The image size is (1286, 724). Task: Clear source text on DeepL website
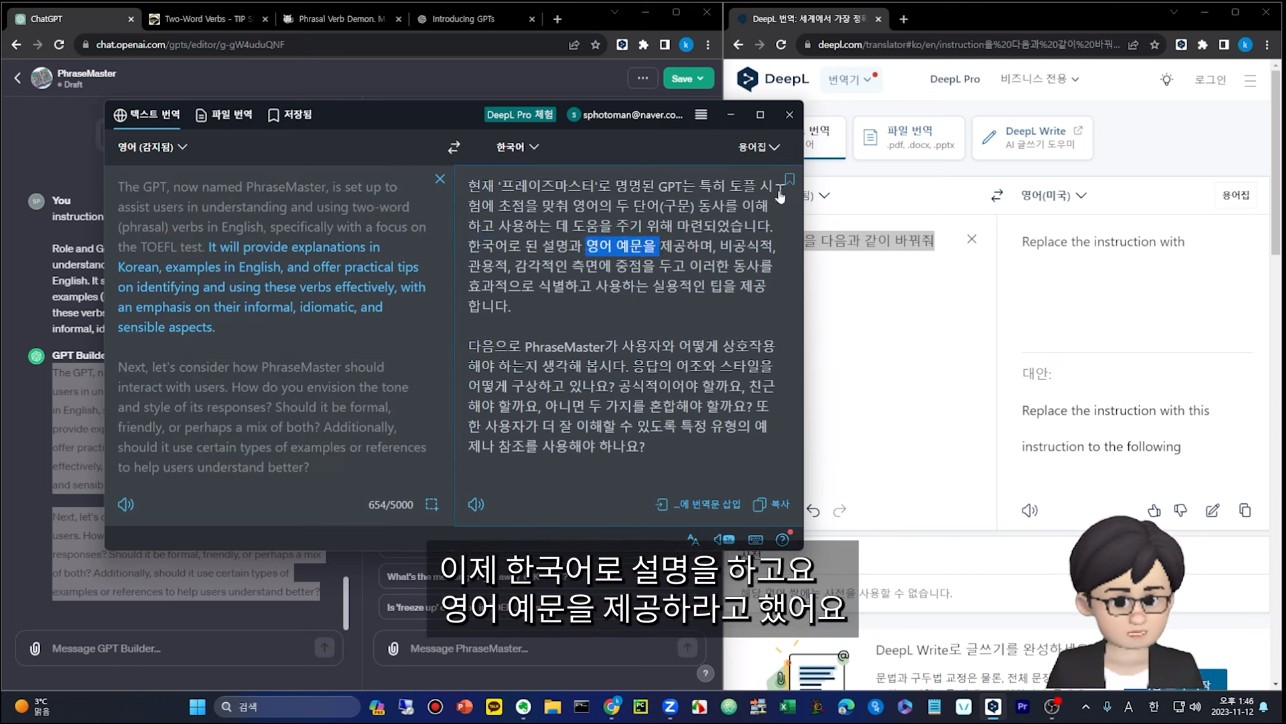coord(972,240)
